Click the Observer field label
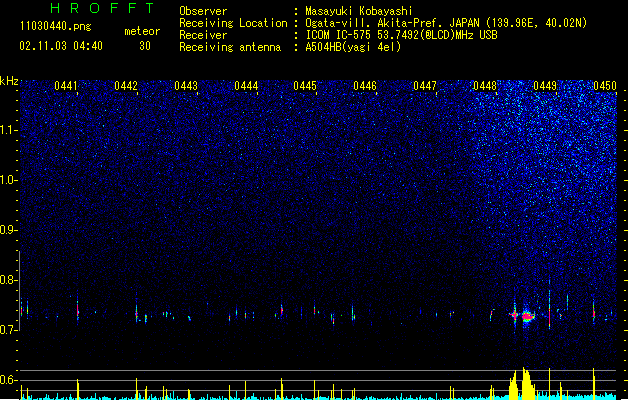 coord(203,11)
